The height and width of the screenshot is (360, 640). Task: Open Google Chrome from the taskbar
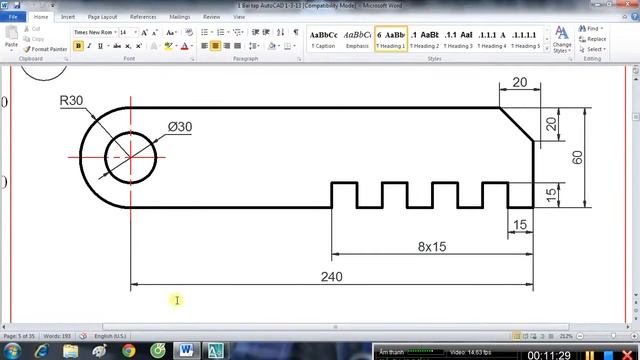coord(129,351)
